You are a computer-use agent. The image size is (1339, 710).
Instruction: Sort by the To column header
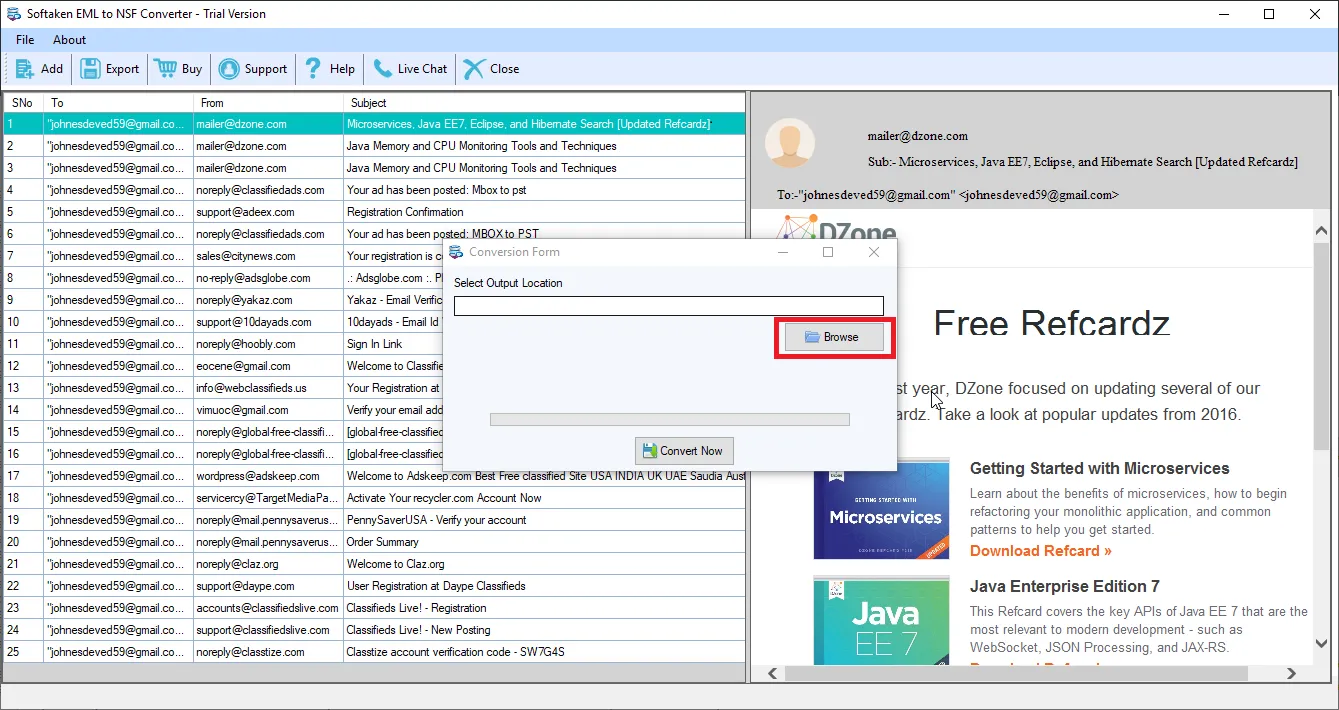coord(118,103)
